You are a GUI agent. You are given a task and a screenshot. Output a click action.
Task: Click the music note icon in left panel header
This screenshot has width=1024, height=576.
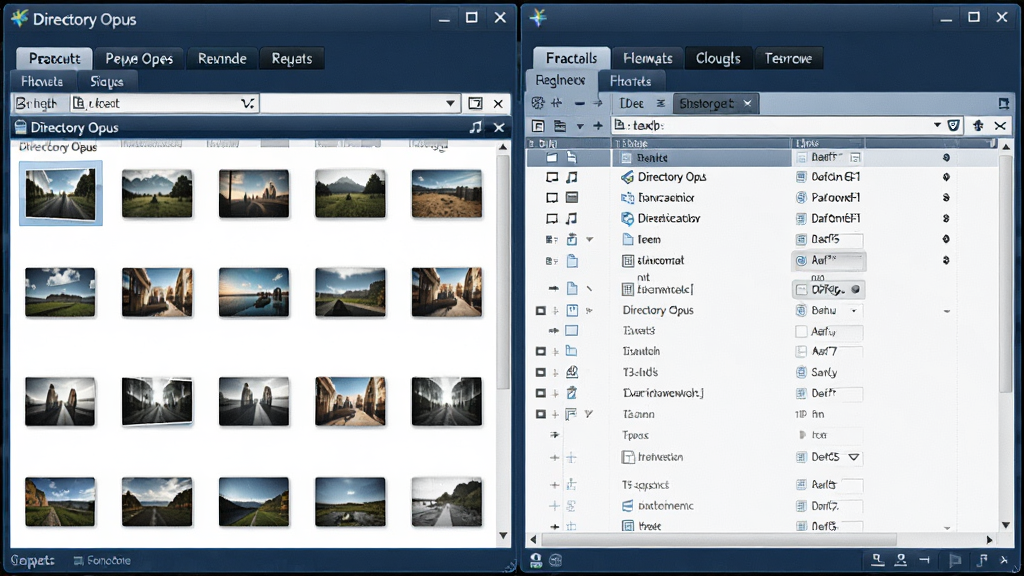[475, 127]
